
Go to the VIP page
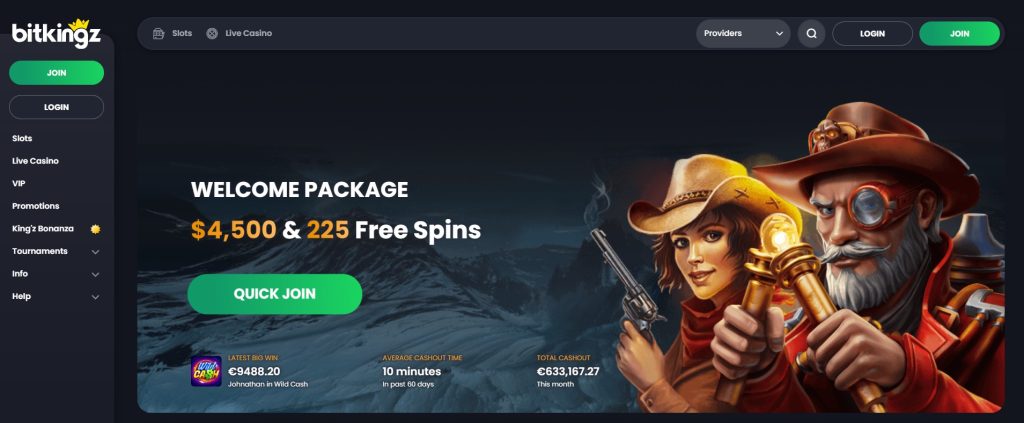(x=18, y=183)
